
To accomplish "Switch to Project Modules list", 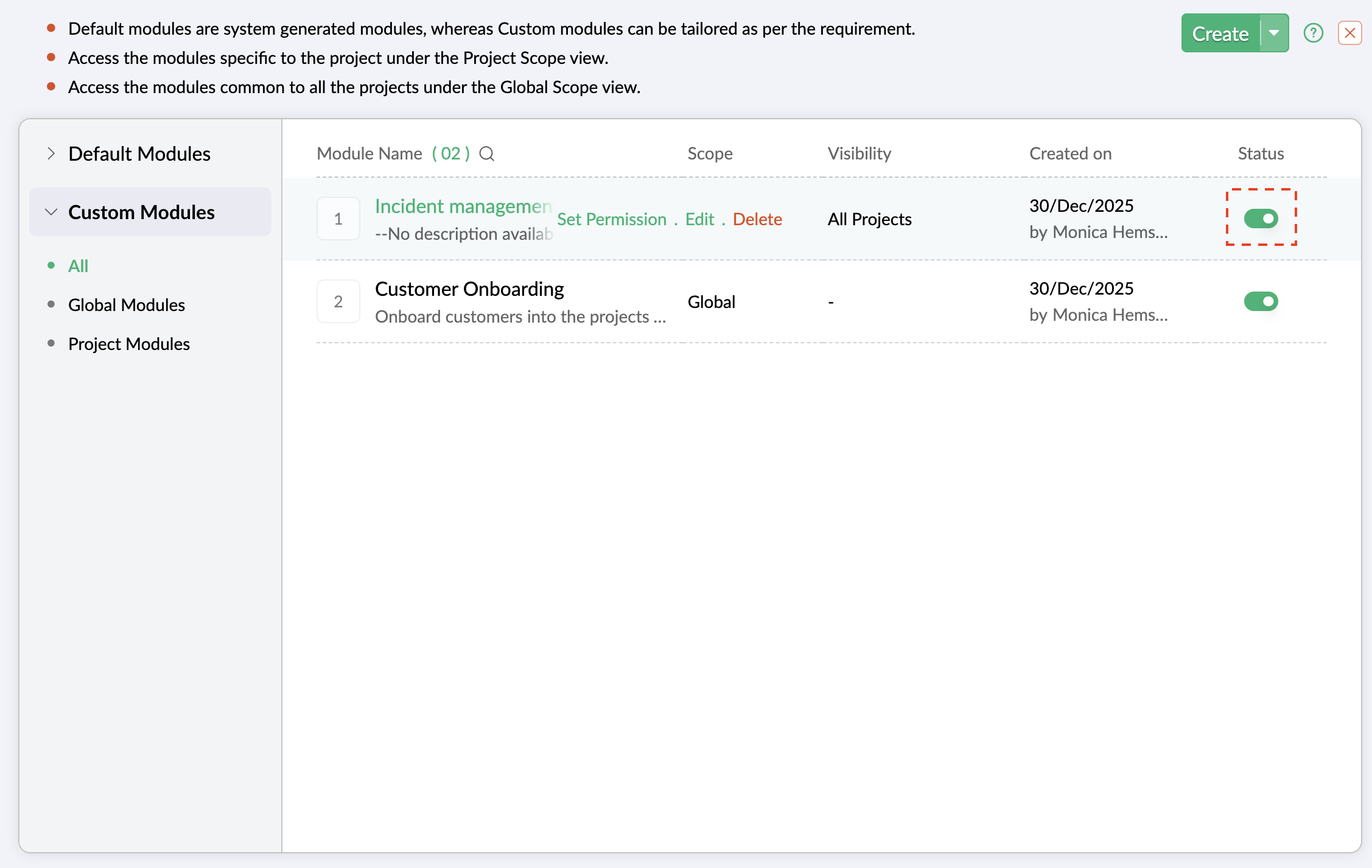I will pyautogui.click(x=128, y=344).
